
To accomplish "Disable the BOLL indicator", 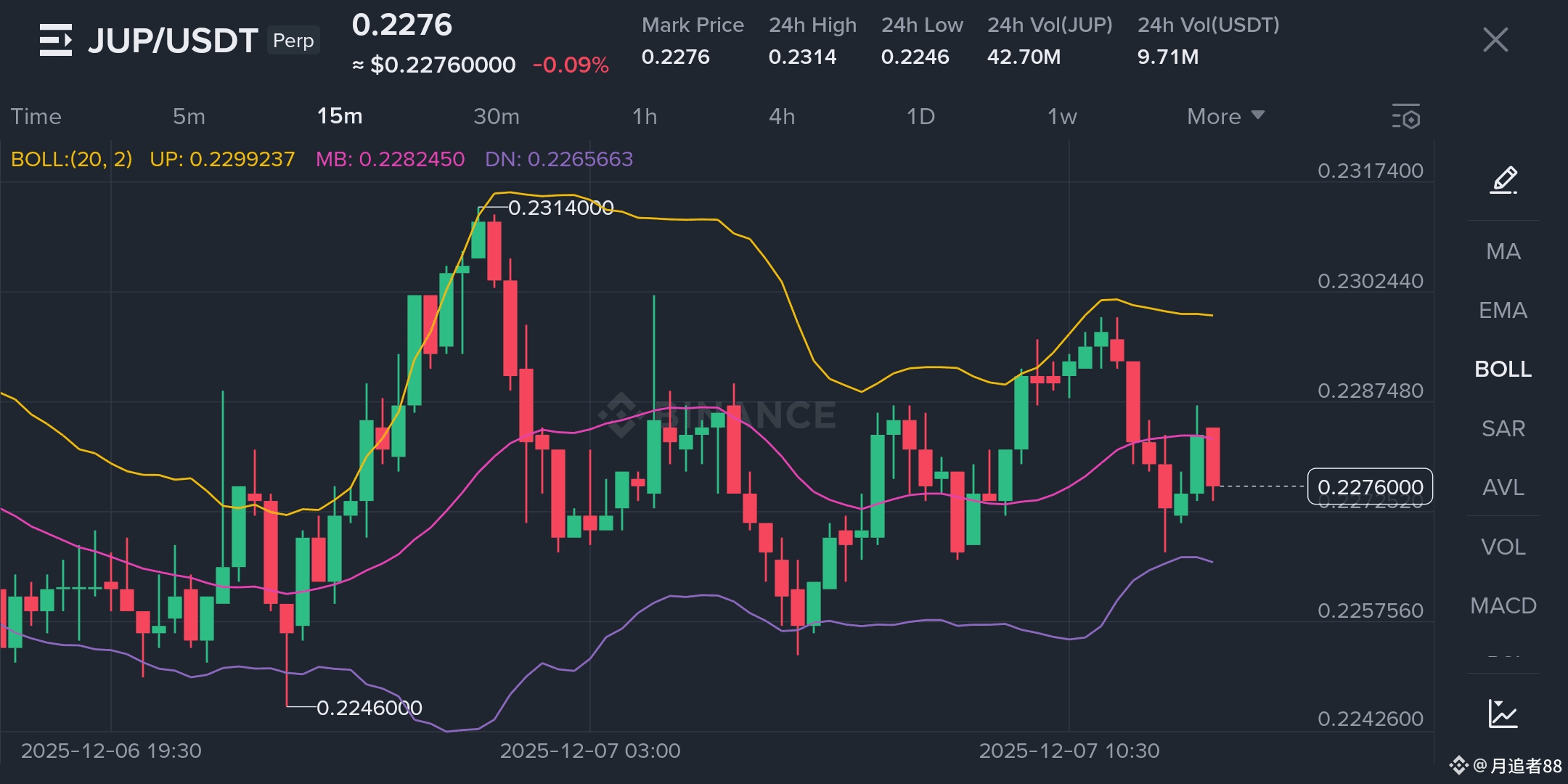I will (1503, 369).
